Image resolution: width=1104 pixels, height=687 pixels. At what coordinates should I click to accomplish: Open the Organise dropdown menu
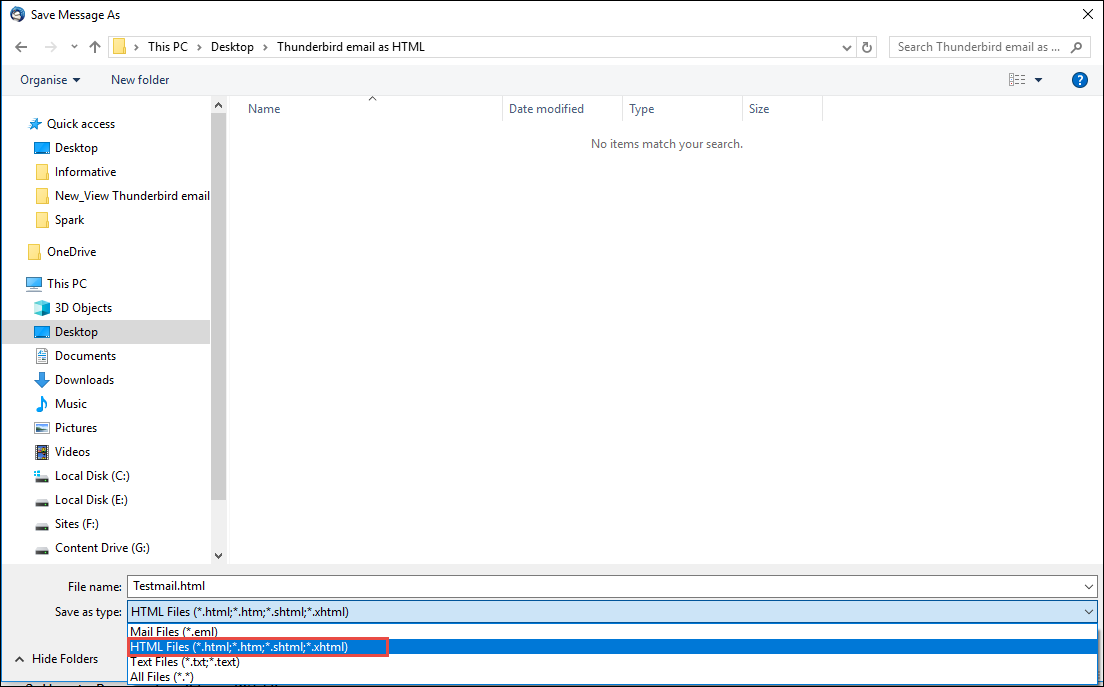click(50, 80)
